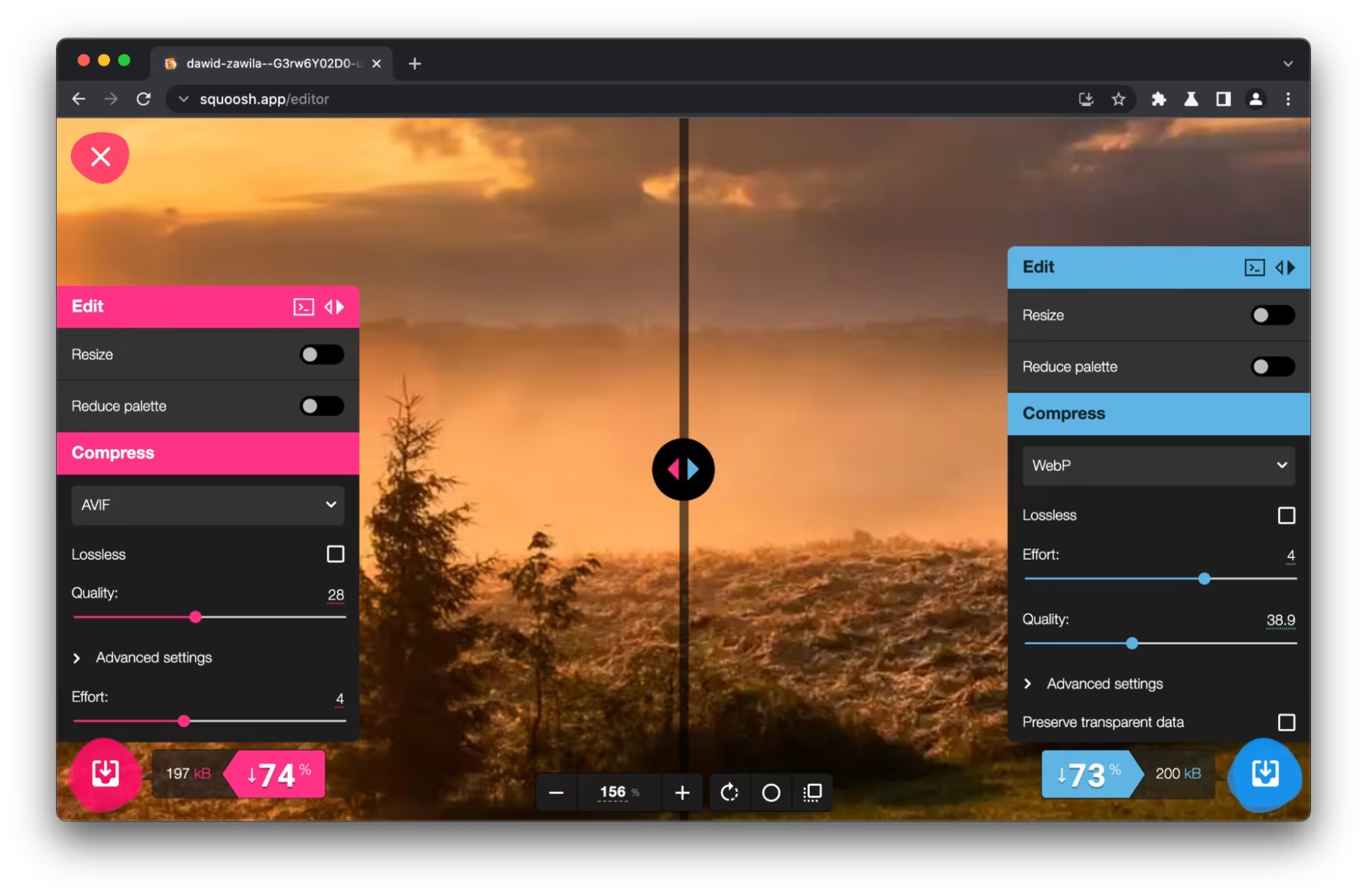This screenshot has height=896, width=1367.
Task: Toggle Resize in the right blue panel
Action: [x=1273, y=315]
